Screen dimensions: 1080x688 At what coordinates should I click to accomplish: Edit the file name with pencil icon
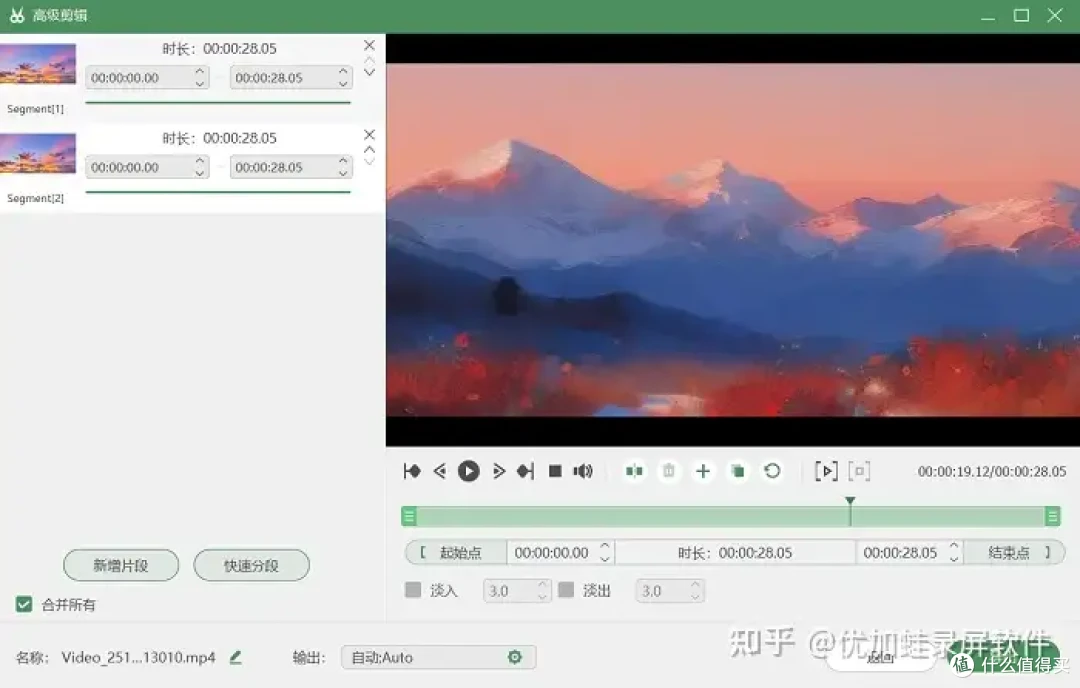coord(236,658)
